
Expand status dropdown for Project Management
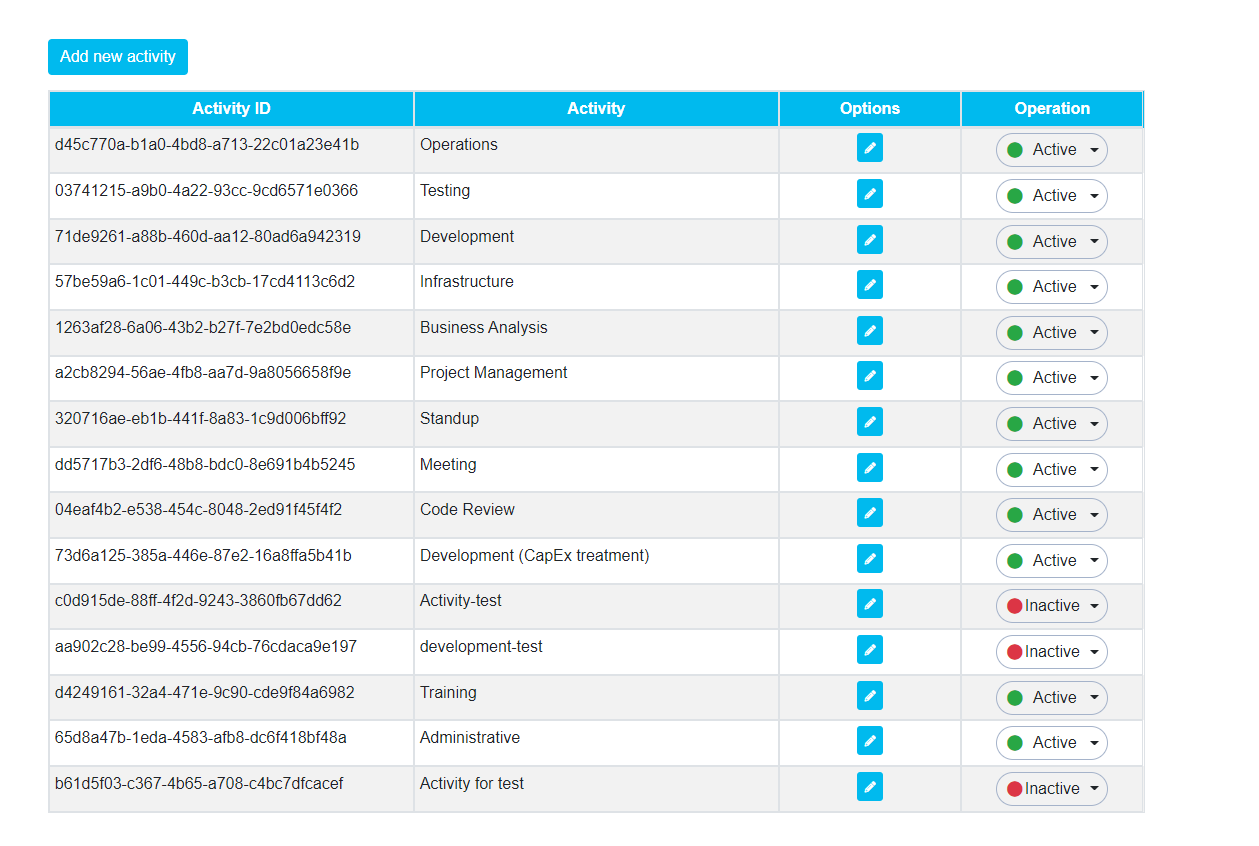coord(1052,378)
